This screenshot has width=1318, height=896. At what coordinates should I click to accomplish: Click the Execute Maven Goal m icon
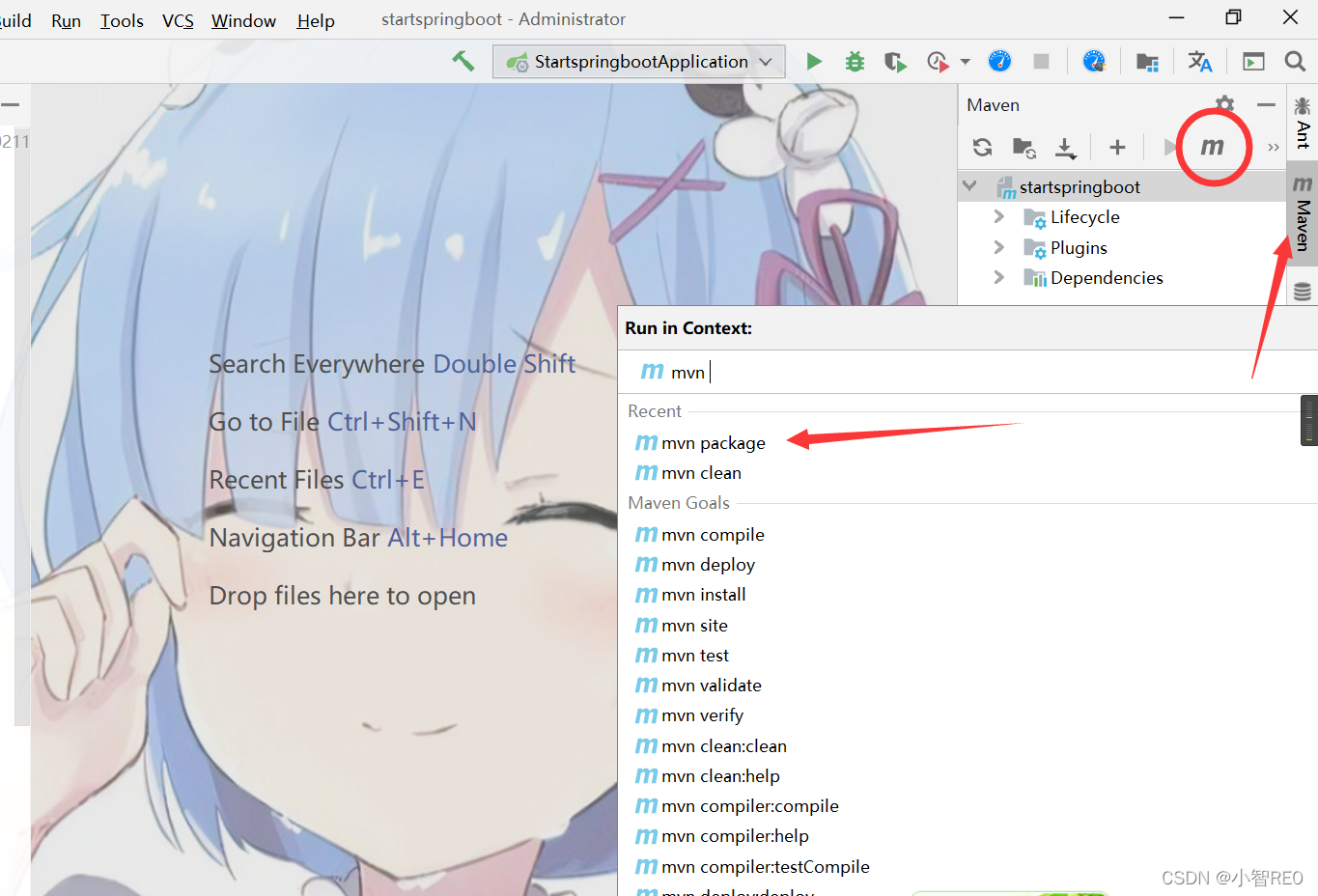pos(1212,147)
